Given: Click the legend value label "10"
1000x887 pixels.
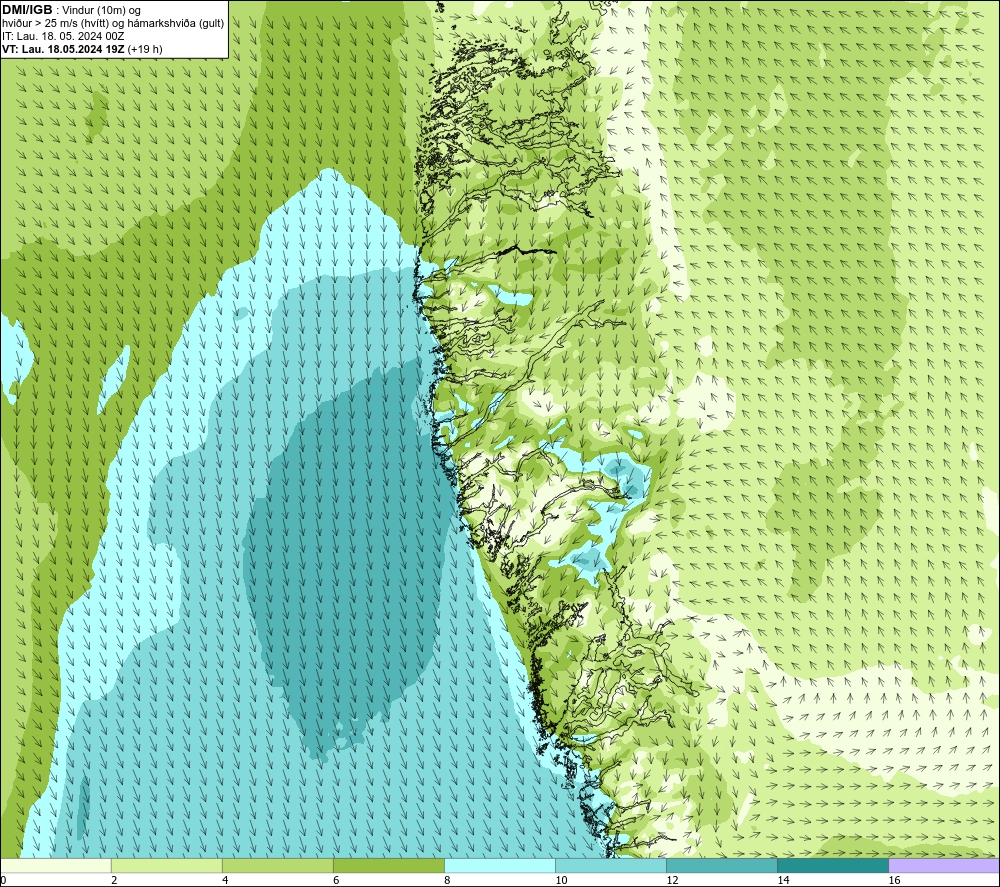Looking at the screenshot, I should (x=561, y=880).
